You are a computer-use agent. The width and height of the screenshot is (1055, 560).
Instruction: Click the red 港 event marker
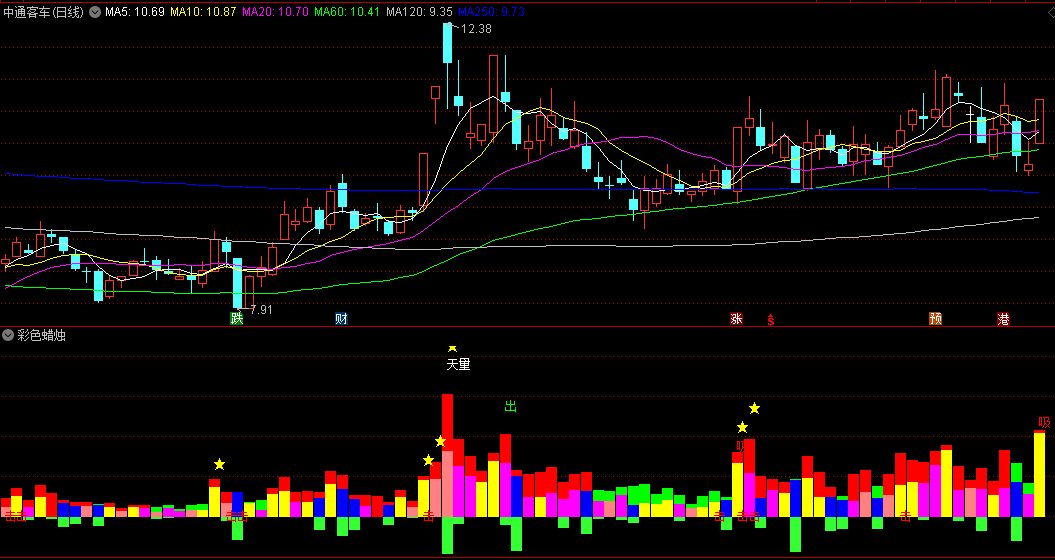(x=1003, y=319)
